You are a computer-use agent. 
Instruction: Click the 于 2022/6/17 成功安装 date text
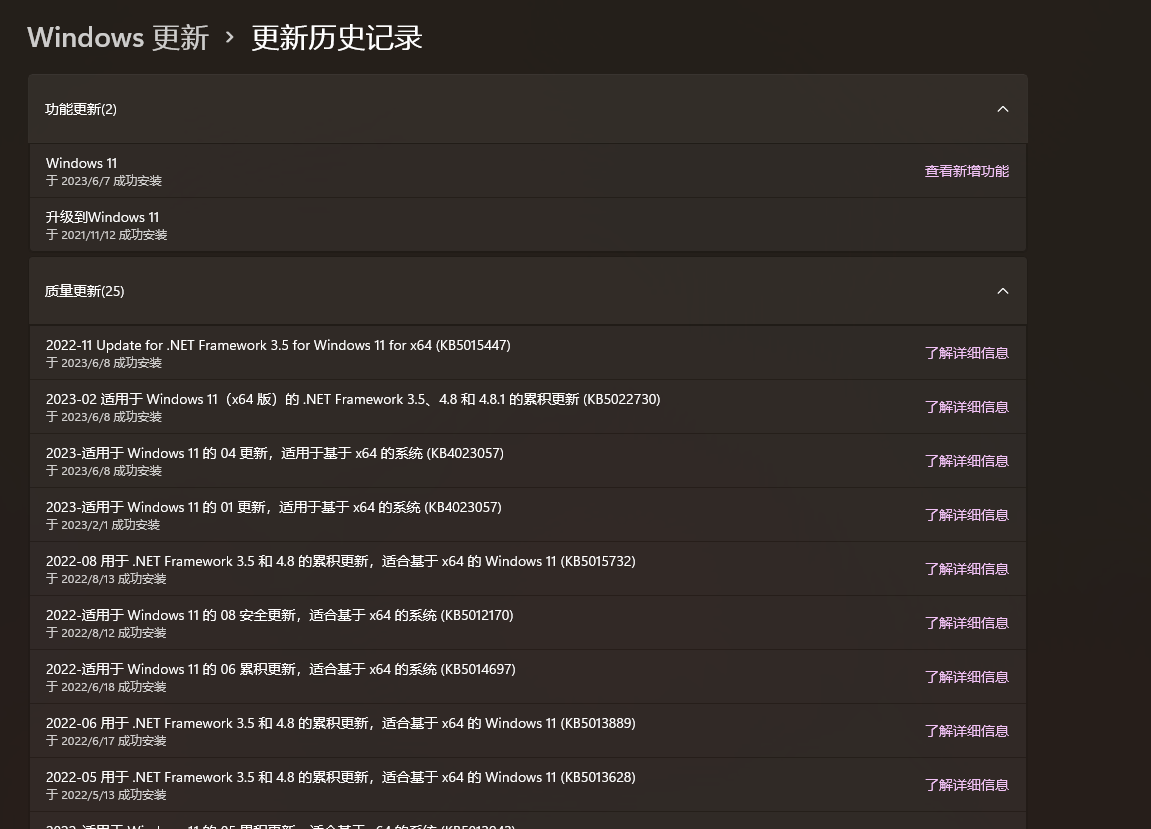click(x=106, y=741)
